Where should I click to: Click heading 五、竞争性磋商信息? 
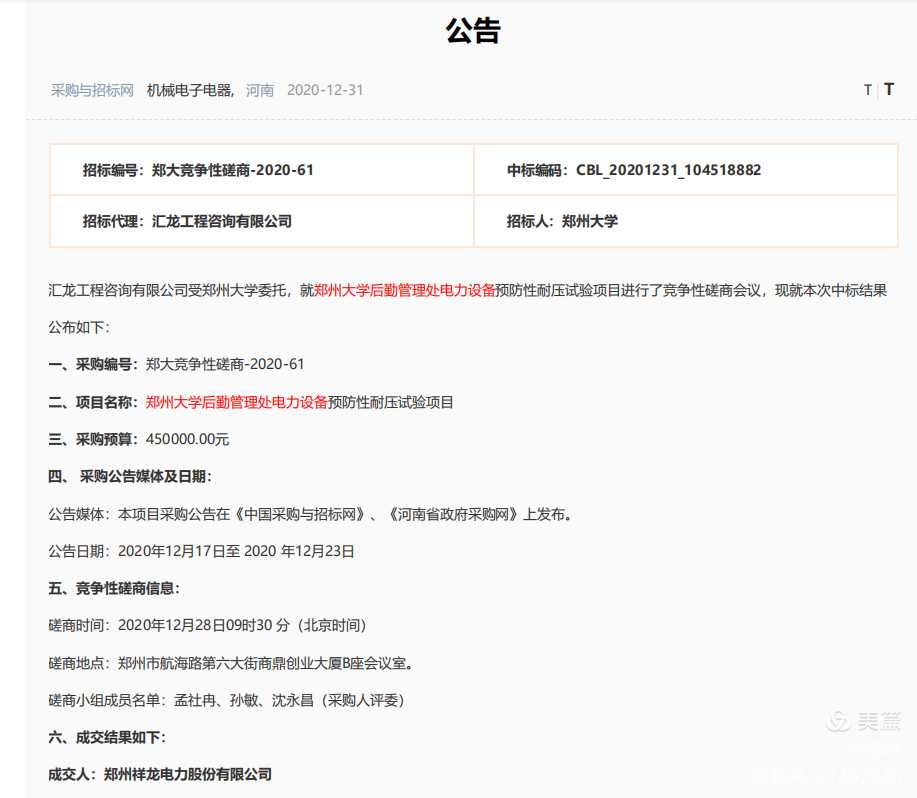[114, 588]
